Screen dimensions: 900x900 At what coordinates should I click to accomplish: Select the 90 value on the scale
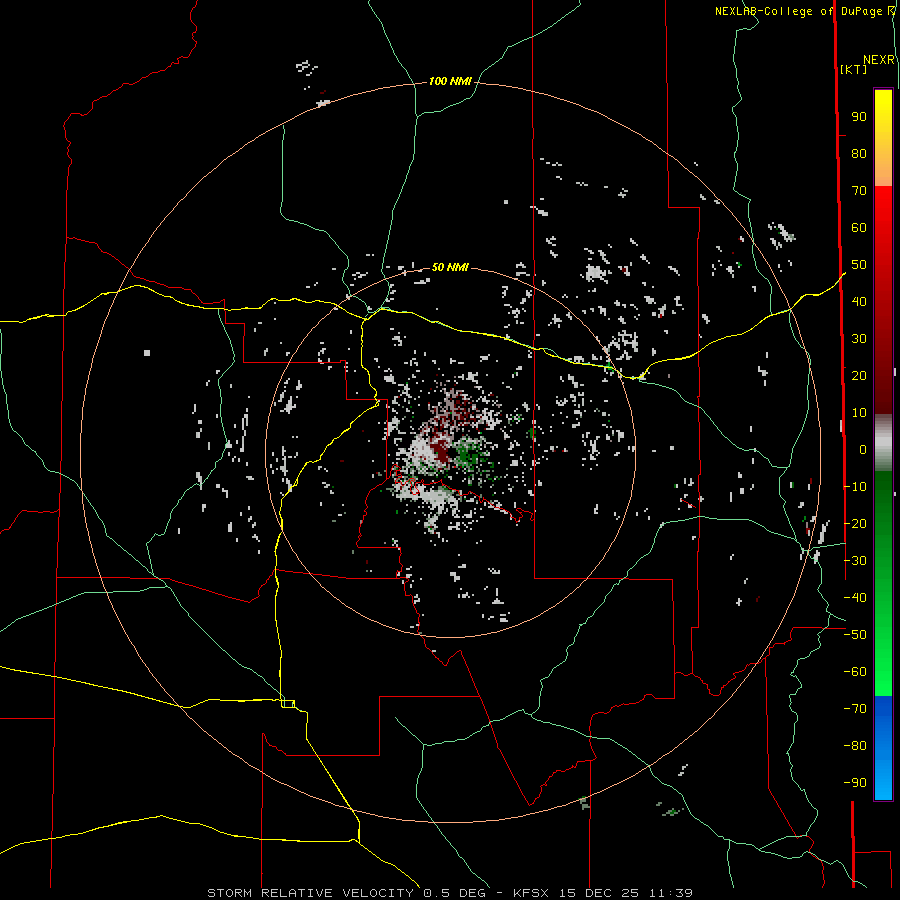pyautogui.click(x=859, y=117)
